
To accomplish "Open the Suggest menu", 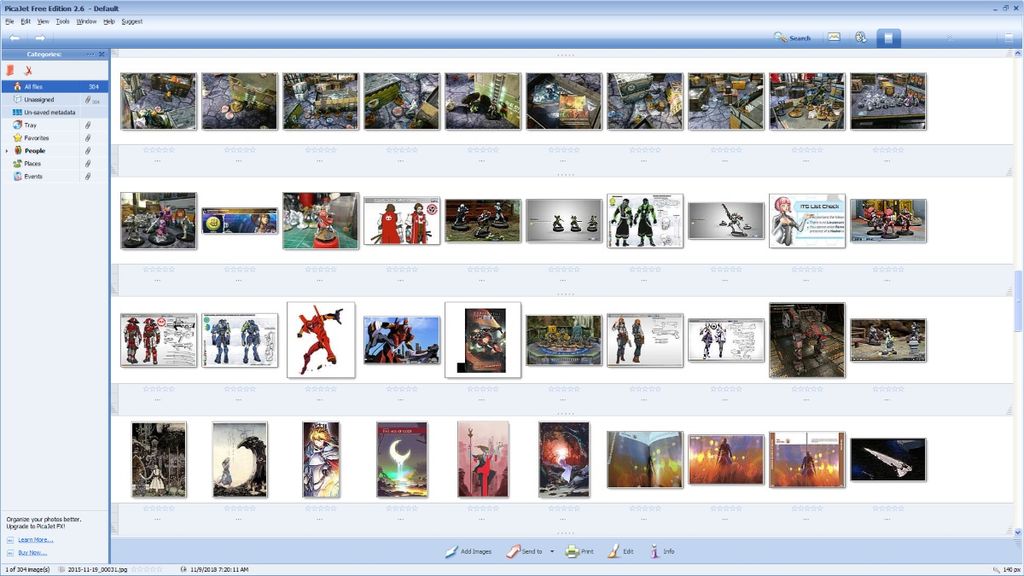I will pyautogui.click(x=130, y=21).
